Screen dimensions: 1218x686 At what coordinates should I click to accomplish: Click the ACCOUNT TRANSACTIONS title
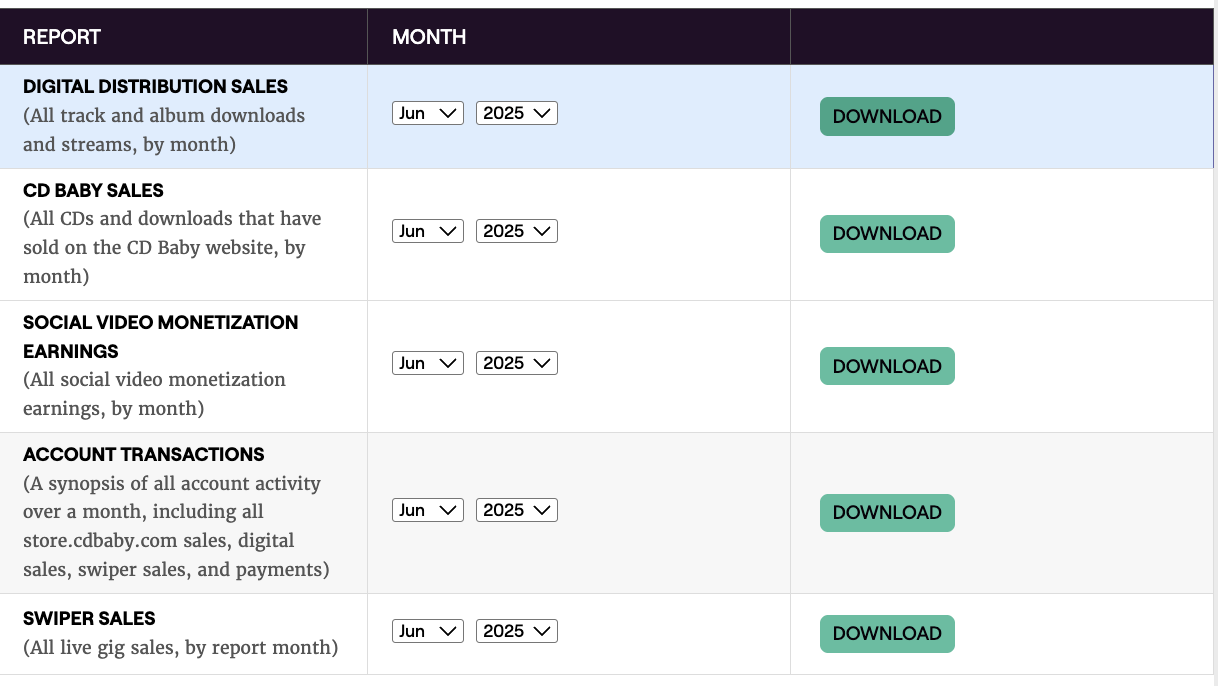click(144, 454)
